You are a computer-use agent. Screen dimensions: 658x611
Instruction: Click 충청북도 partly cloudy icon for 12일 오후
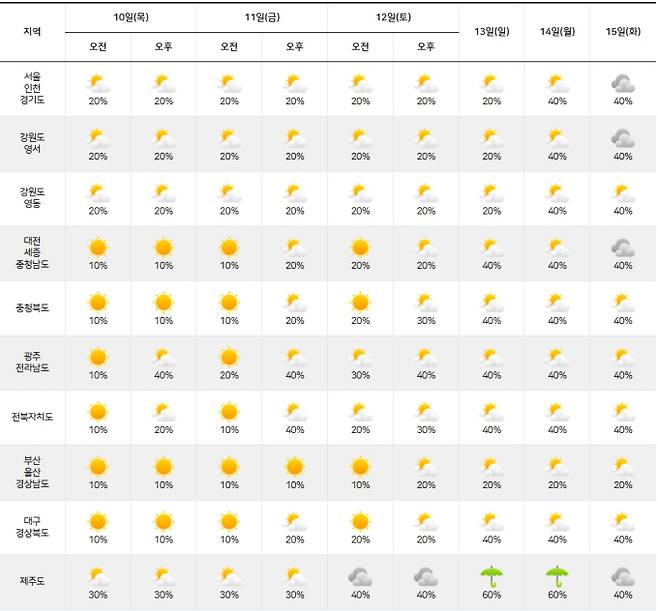click(x=426, y=303)
